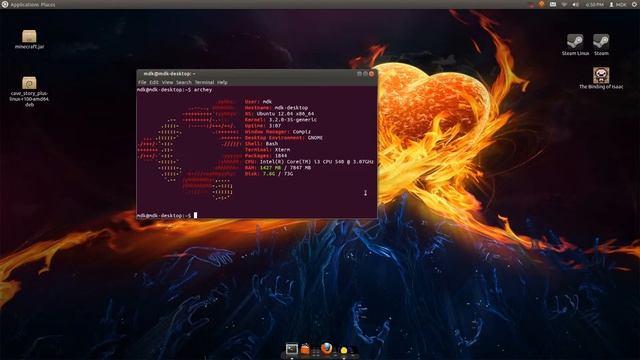
Task: Open the terminal File menu
Action: point(142,82)
